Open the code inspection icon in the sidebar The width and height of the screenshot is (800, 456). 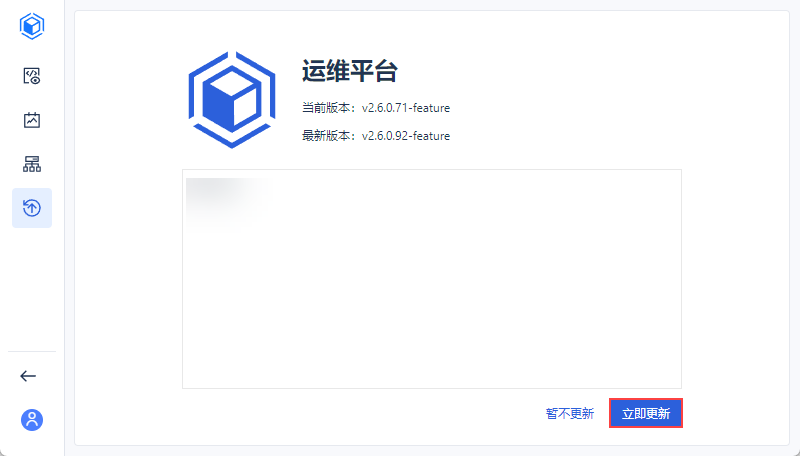coord(32,76)
